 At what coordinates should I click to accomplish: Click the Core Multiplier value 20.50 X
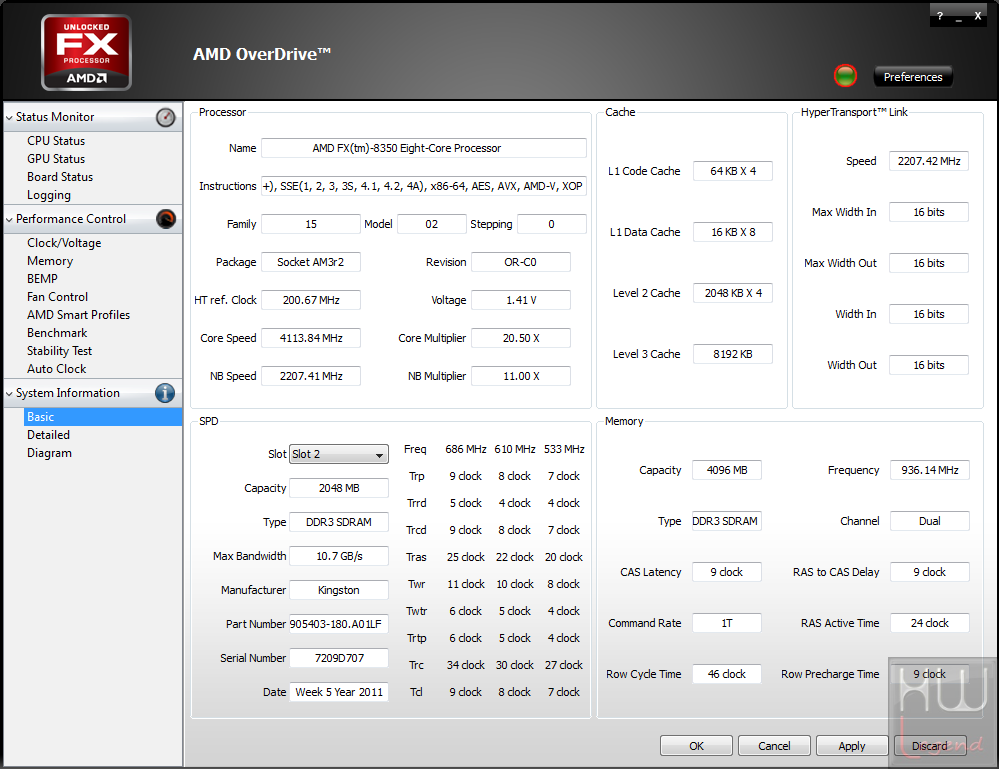point(521,338)
